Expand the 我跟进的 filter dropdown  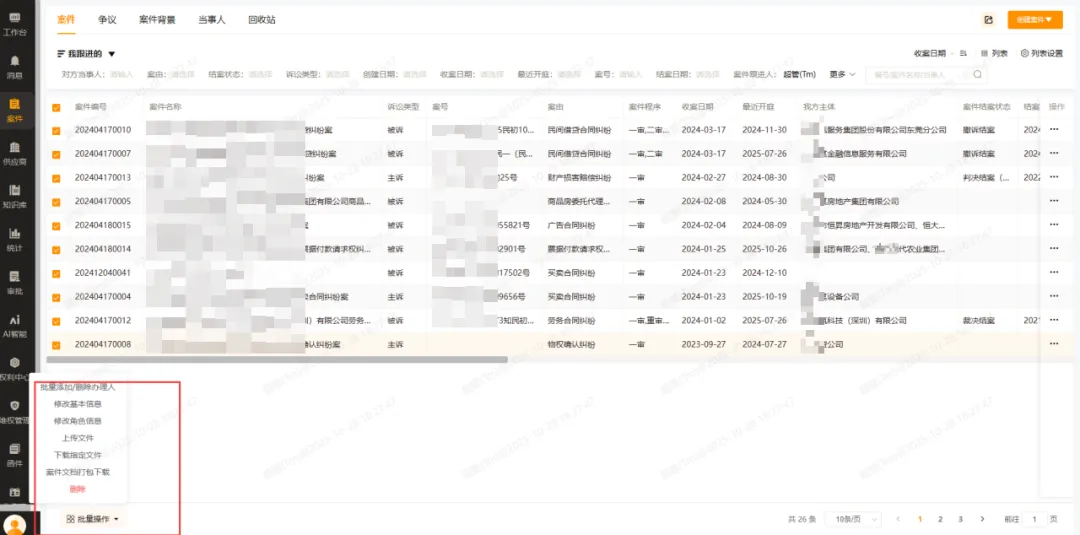(x=87, y=54)
